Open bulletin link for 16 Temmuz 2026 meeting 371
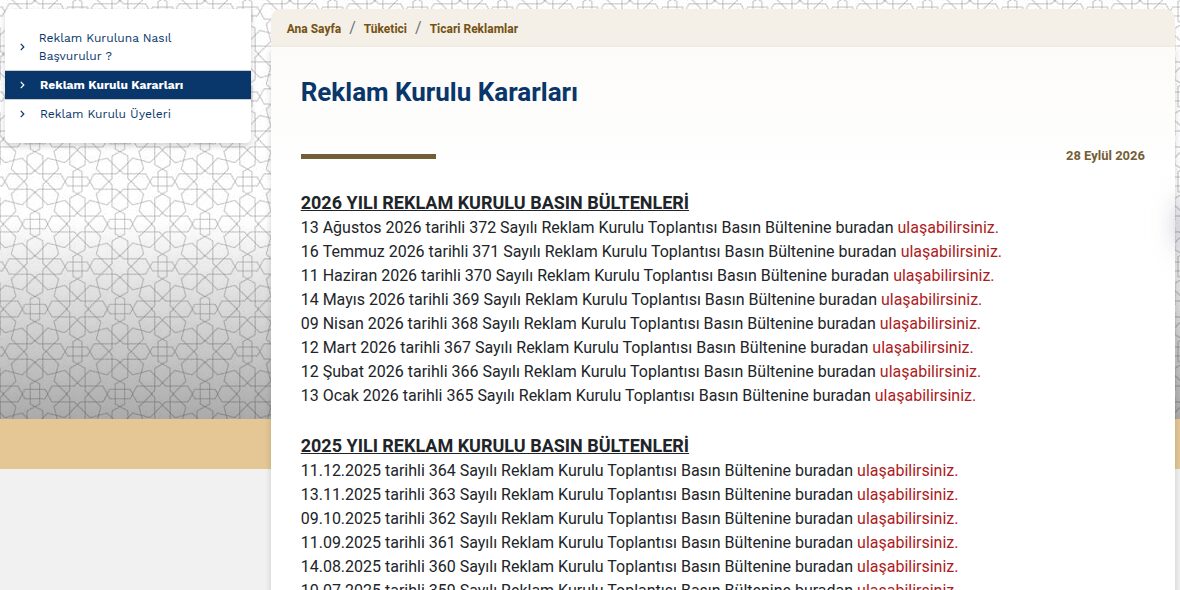 click(x=951, y=251)
